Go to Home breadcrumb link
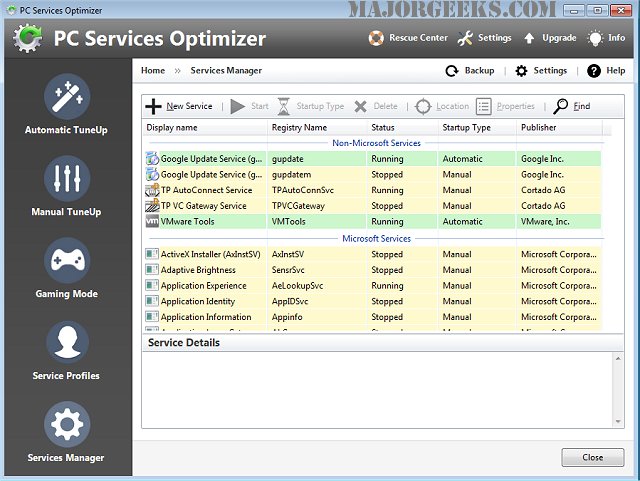 pos(153,71)
